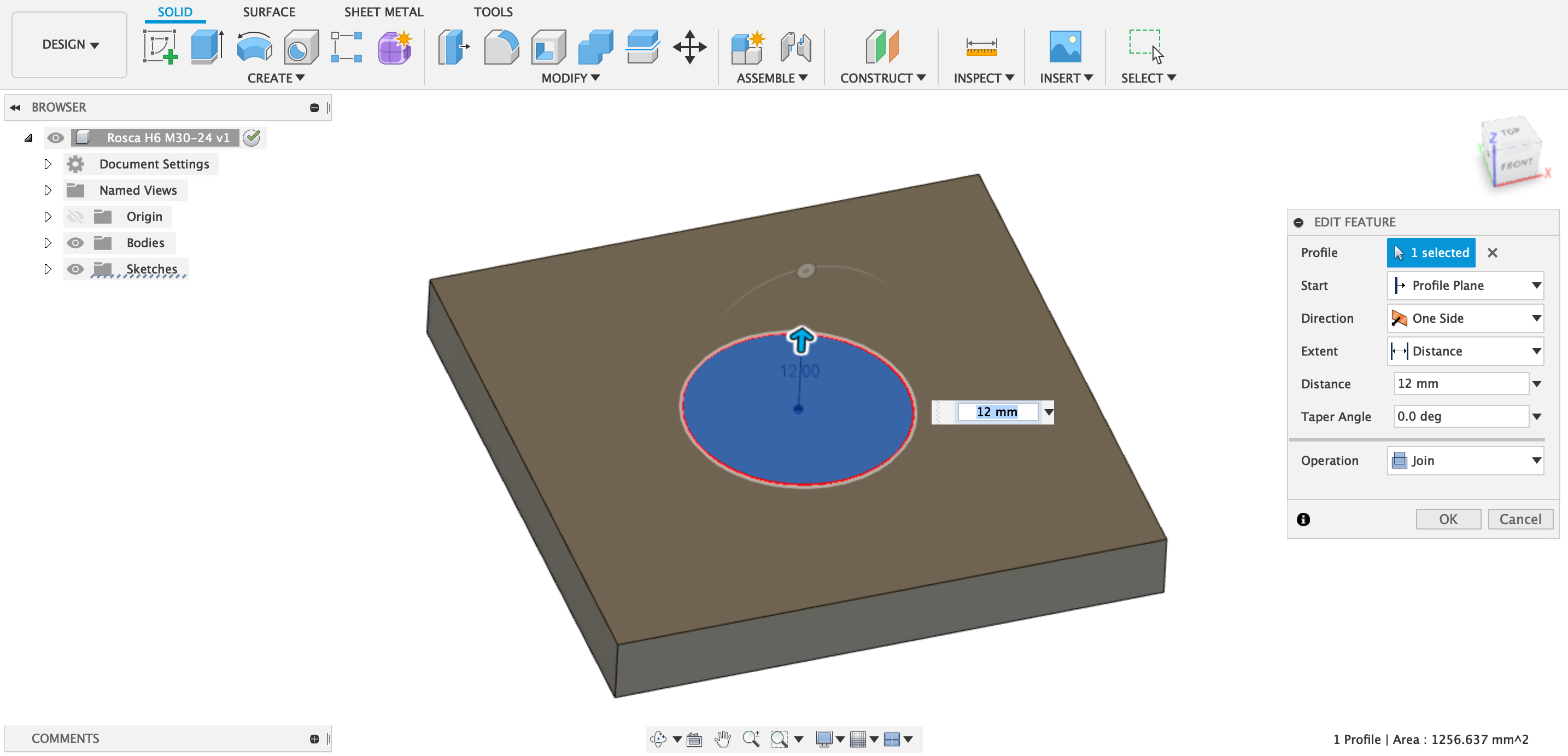The image size is (1568, 756).
Task: Toggle visibility of Bodies folder
Action: click(x=75, y=243)
